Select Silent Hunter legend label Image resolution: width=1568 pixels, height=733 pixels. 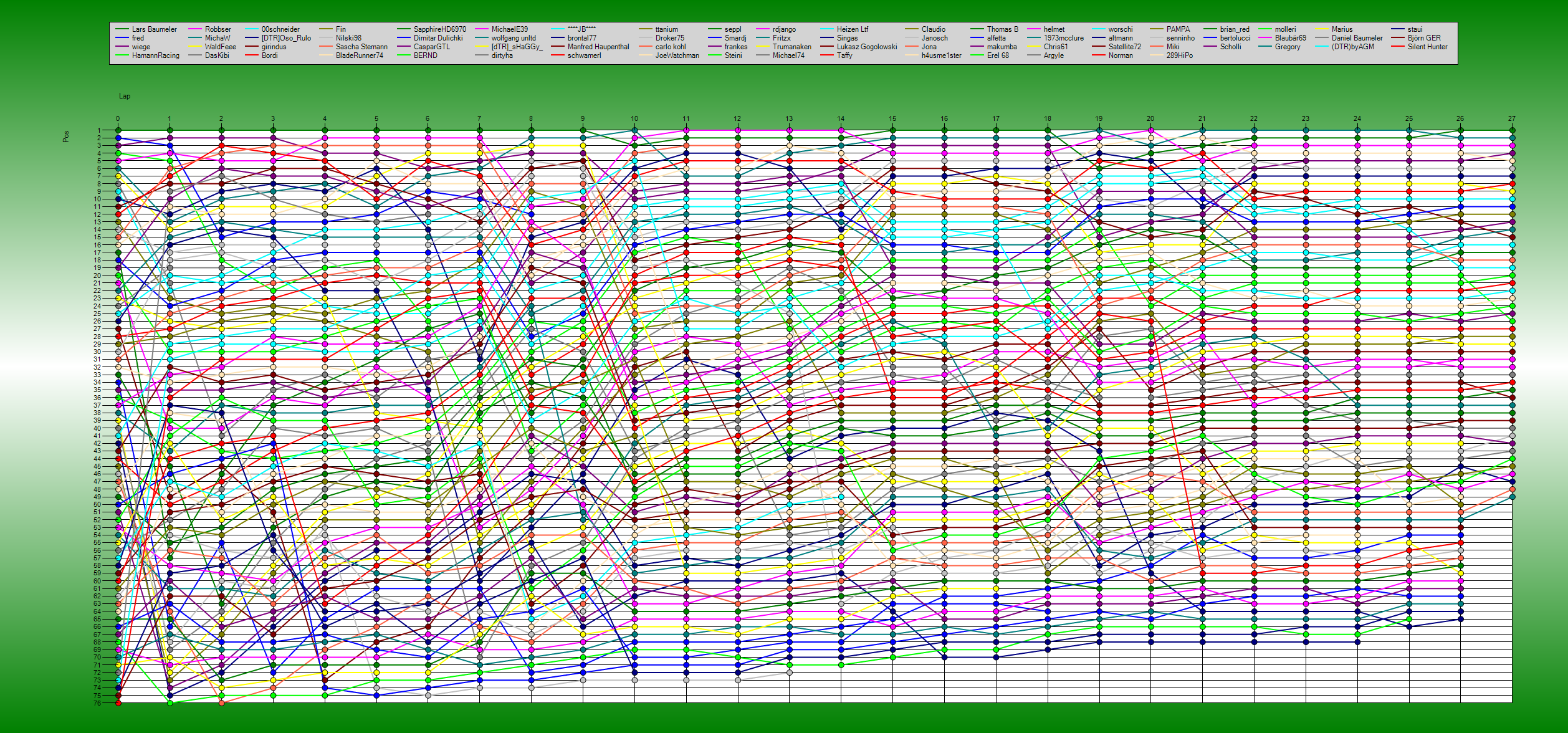pos(1427,47)
